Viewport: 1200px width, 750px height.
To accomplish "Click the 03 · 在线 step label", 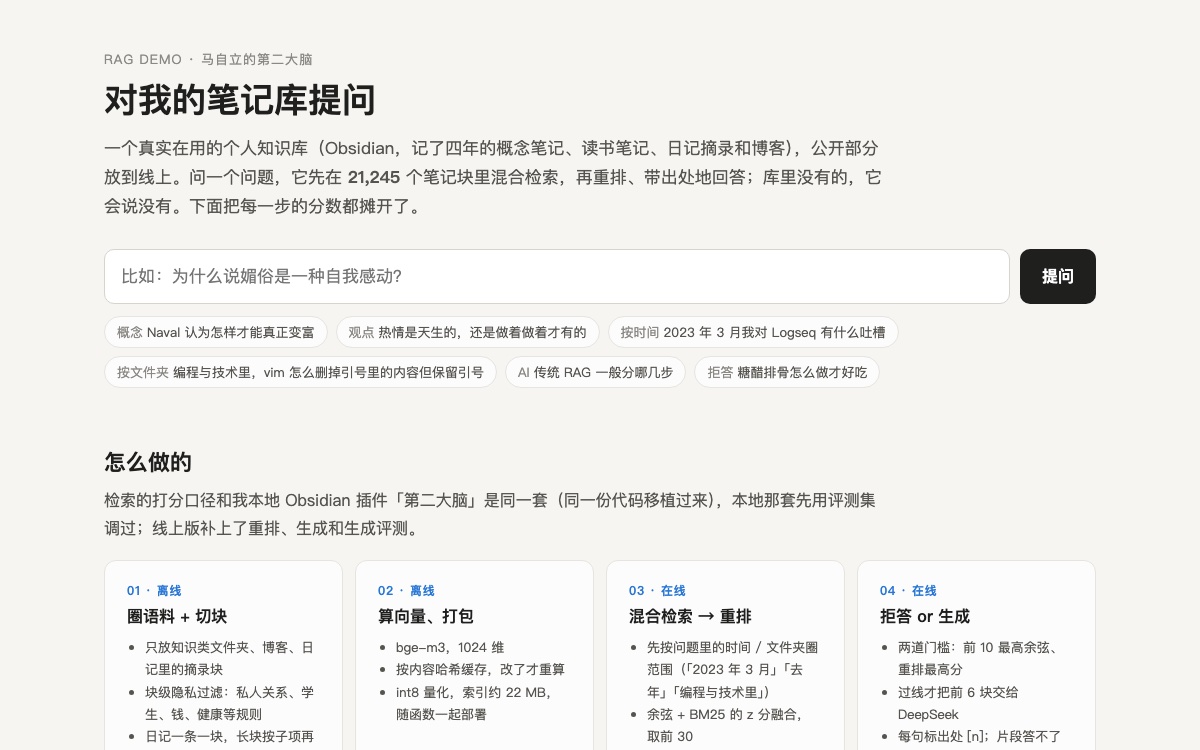I will click(x=657, y=591).
